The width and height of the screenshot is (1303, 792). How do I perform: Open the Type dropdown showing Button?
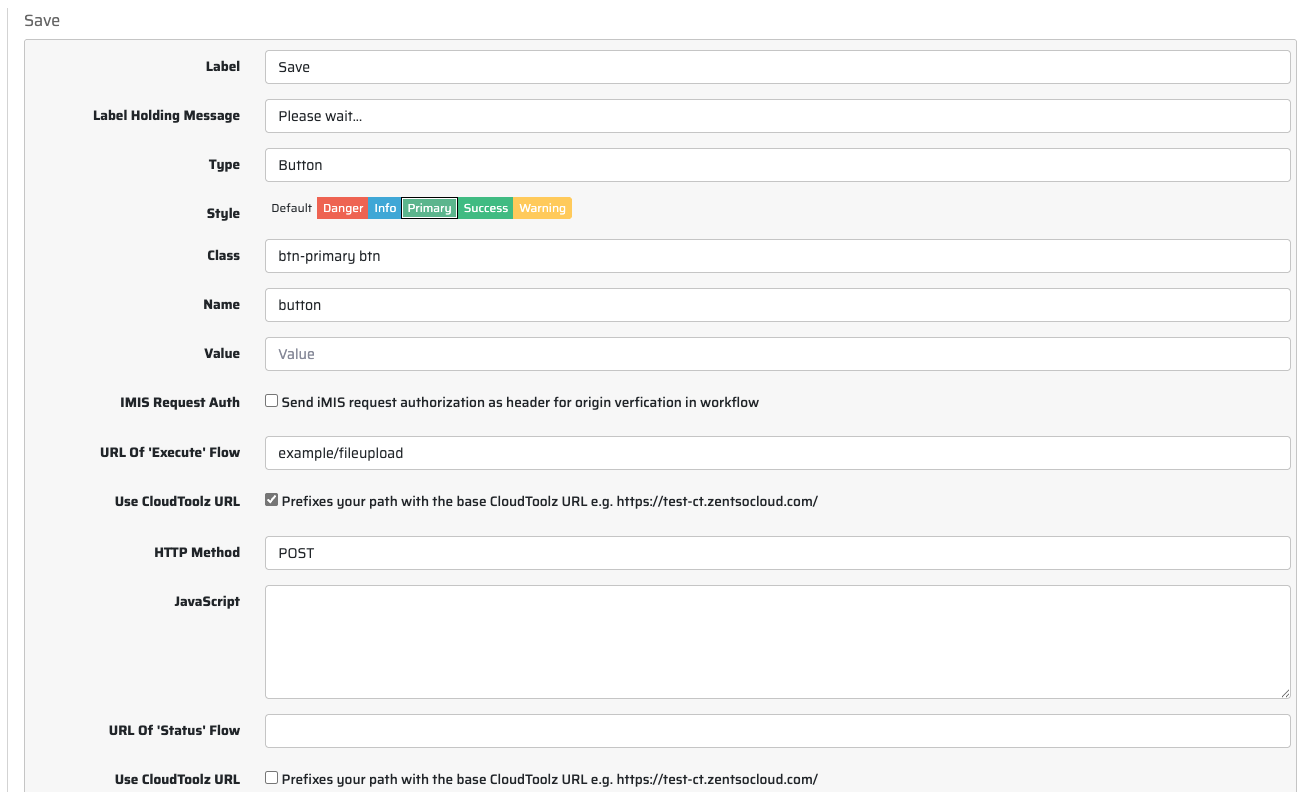click(777, 165)
